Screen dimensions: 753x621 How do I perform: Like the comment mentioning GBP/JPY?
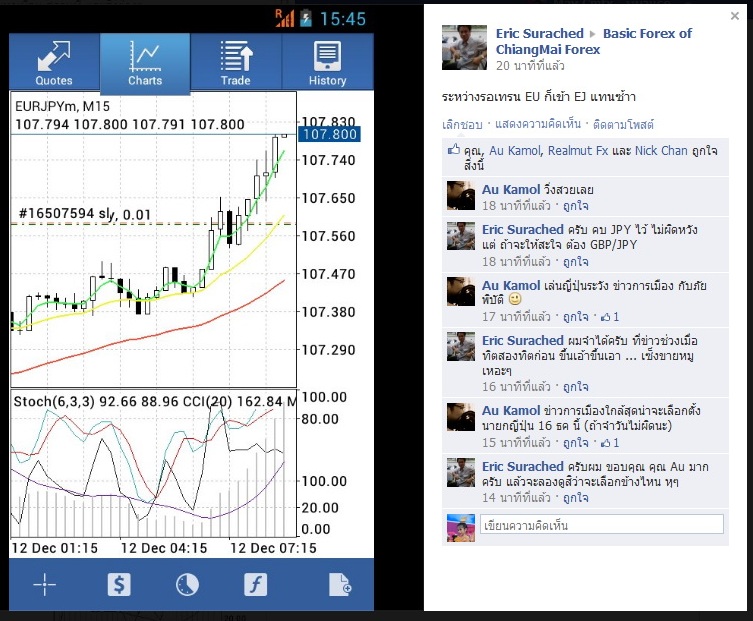point(576,262)
